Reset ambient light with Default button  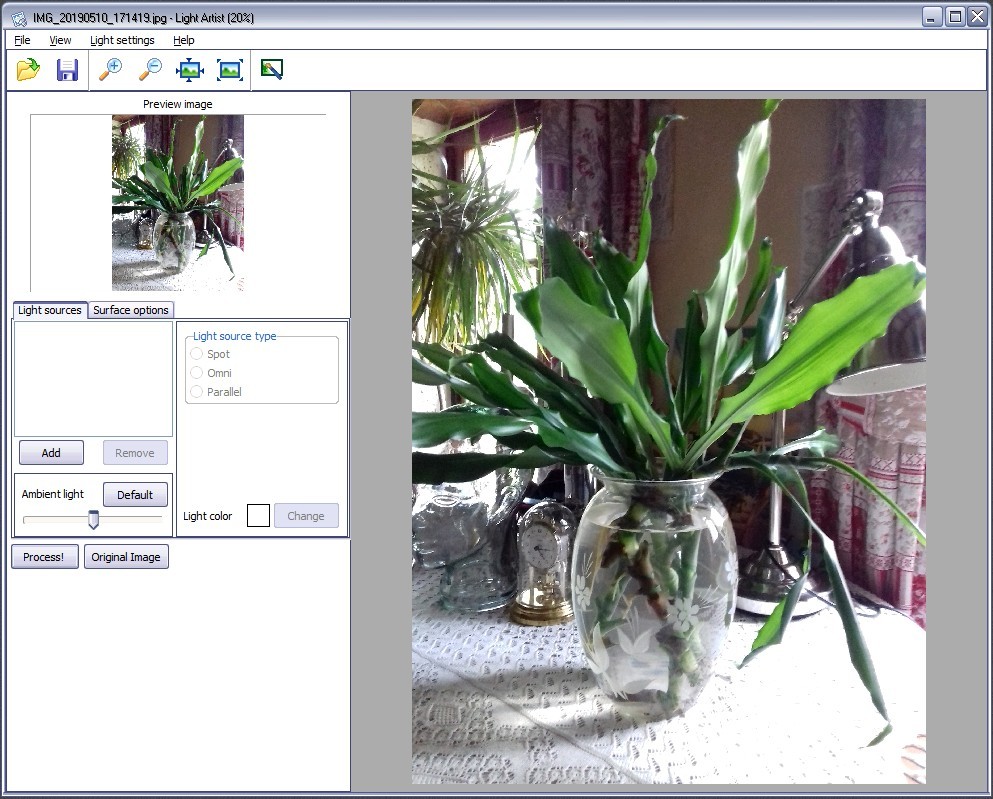point(135,494)
